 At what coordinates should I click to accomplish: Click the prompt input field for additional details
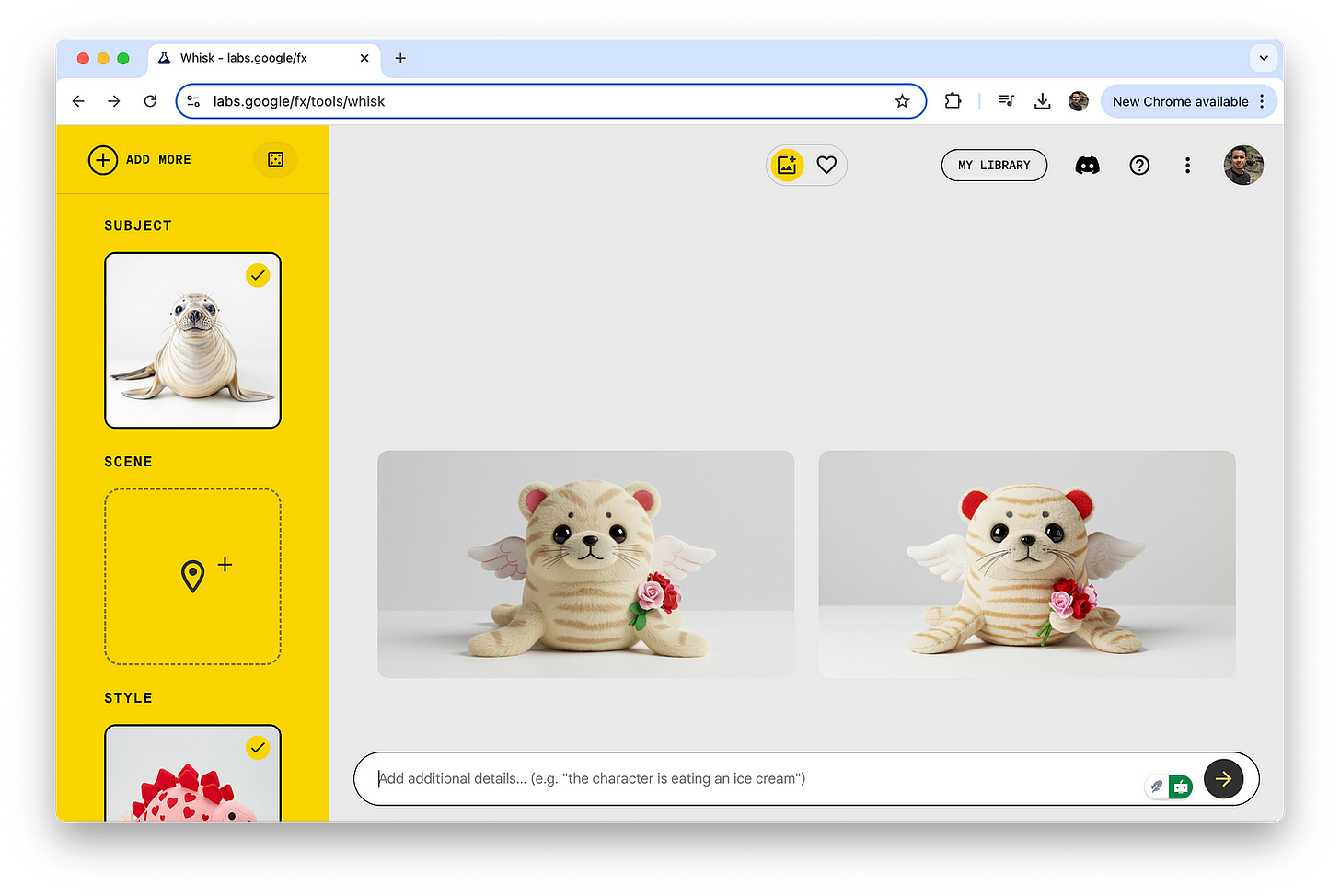[644, 778]
